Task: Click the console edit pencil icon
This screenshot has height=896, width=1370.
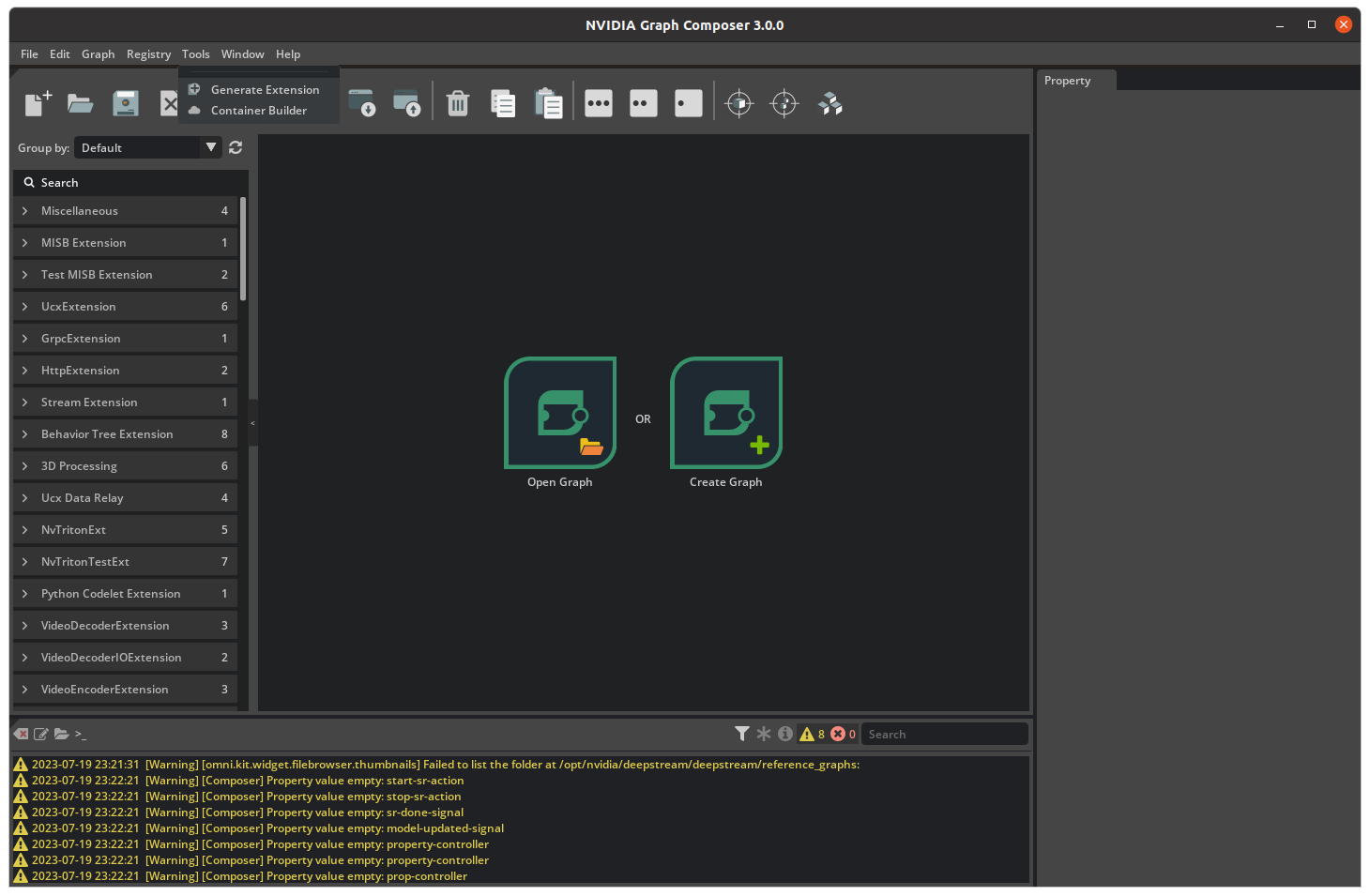Action: pyautogui.click(x=41, y=734)
